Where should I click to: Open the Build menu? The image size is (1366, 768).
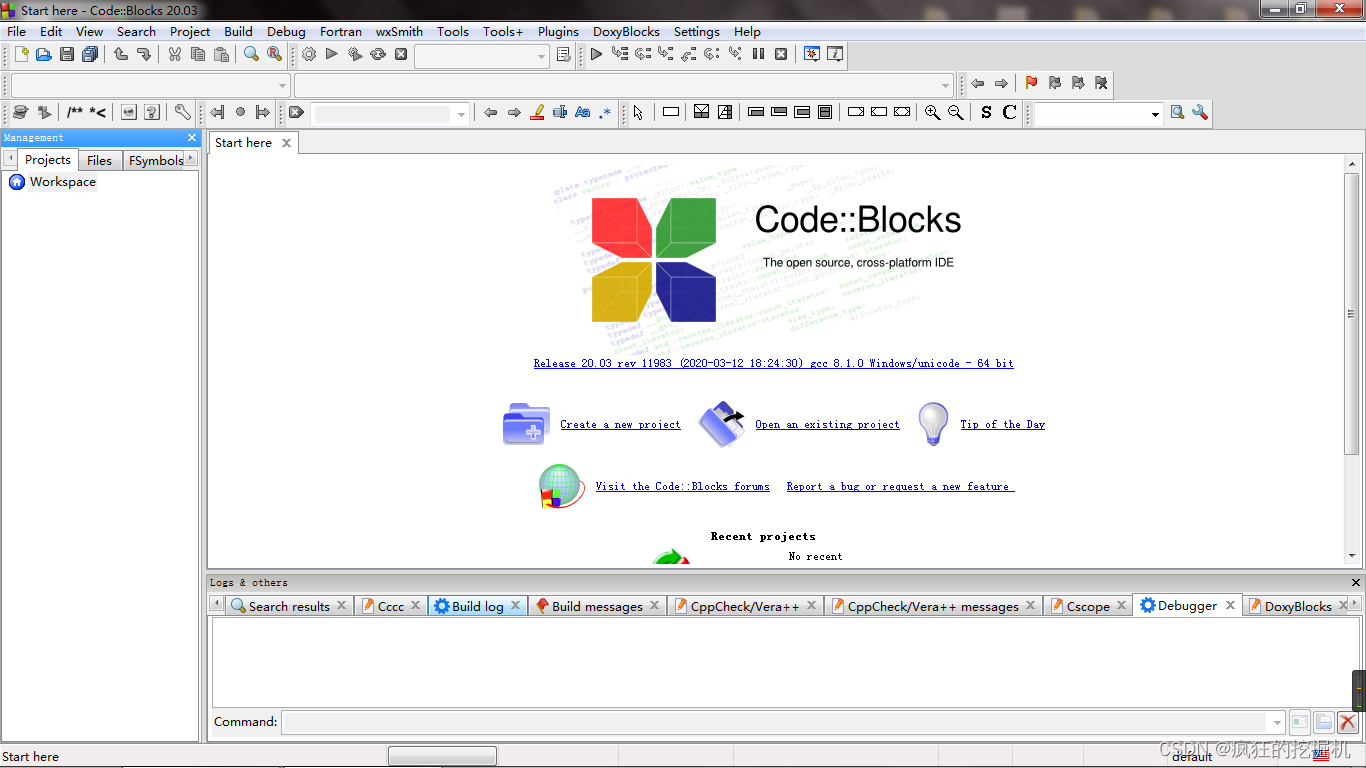pyautogui.click(x=238, y=31)
